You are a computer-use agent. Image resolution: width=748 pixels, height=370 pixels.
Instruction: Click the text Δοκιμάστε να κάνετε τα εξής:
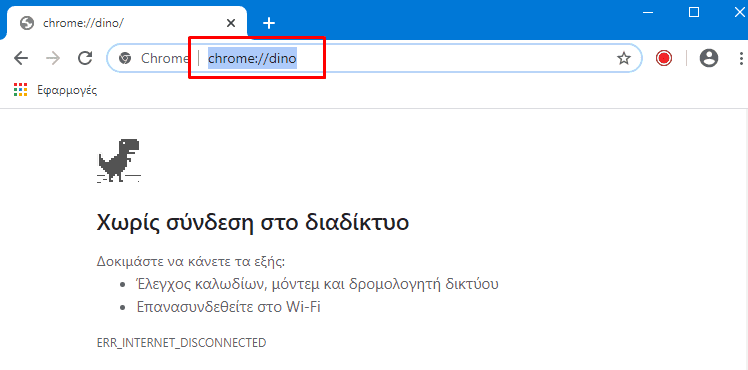point(191,262)
